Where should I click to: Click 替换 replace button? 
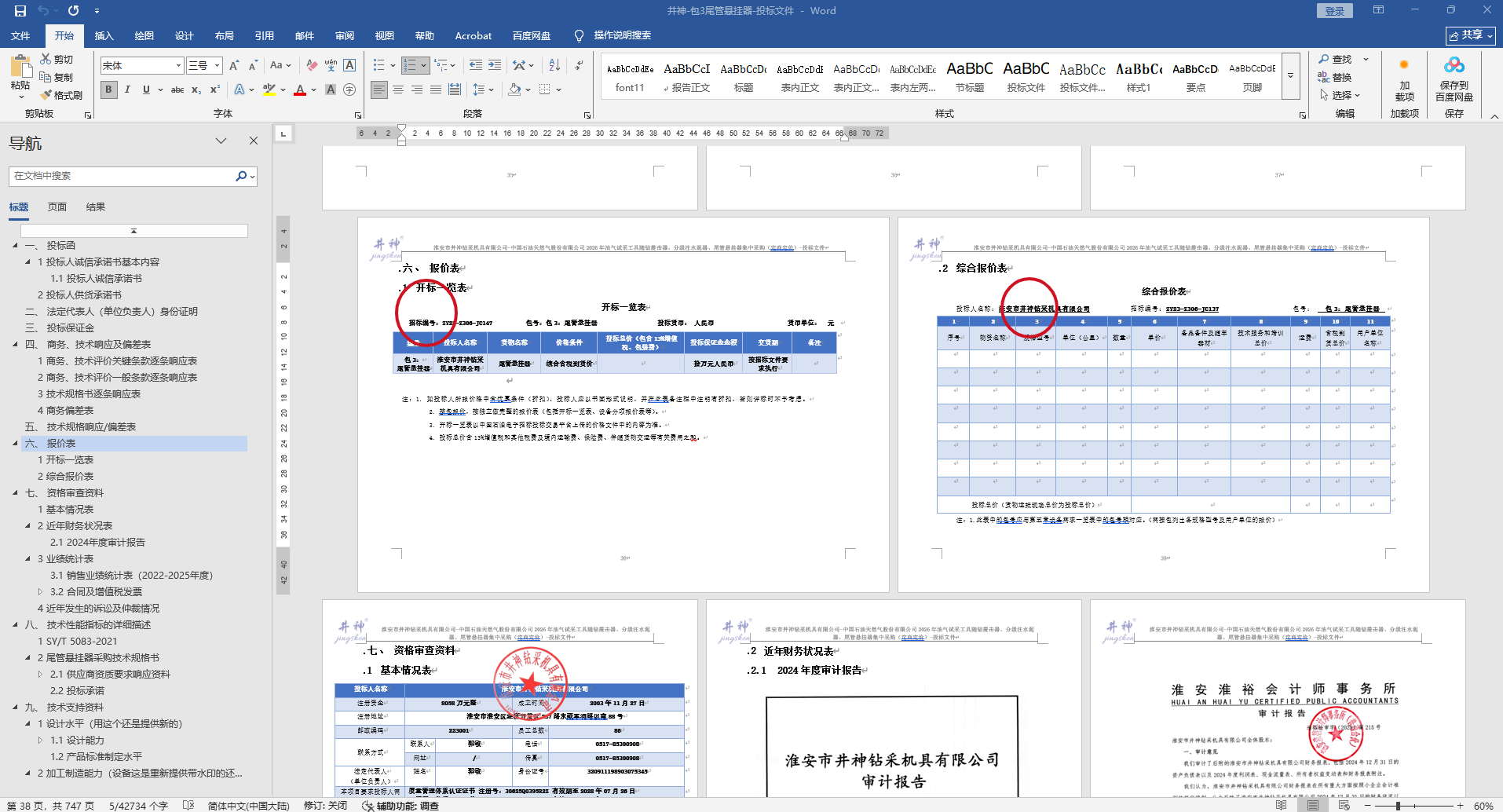tap(1335, 78)
